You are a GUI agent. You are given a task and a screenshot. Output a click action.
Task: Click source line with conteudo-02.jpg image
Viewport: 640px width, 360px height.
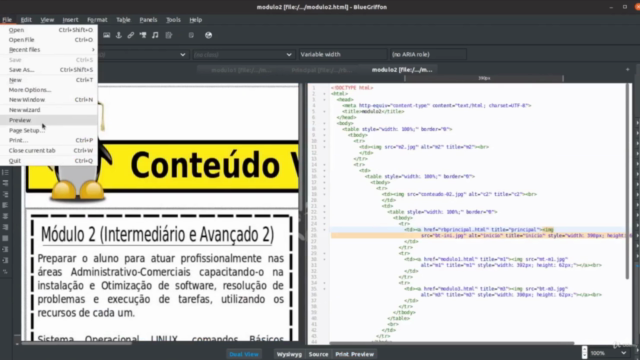(459, 194)
